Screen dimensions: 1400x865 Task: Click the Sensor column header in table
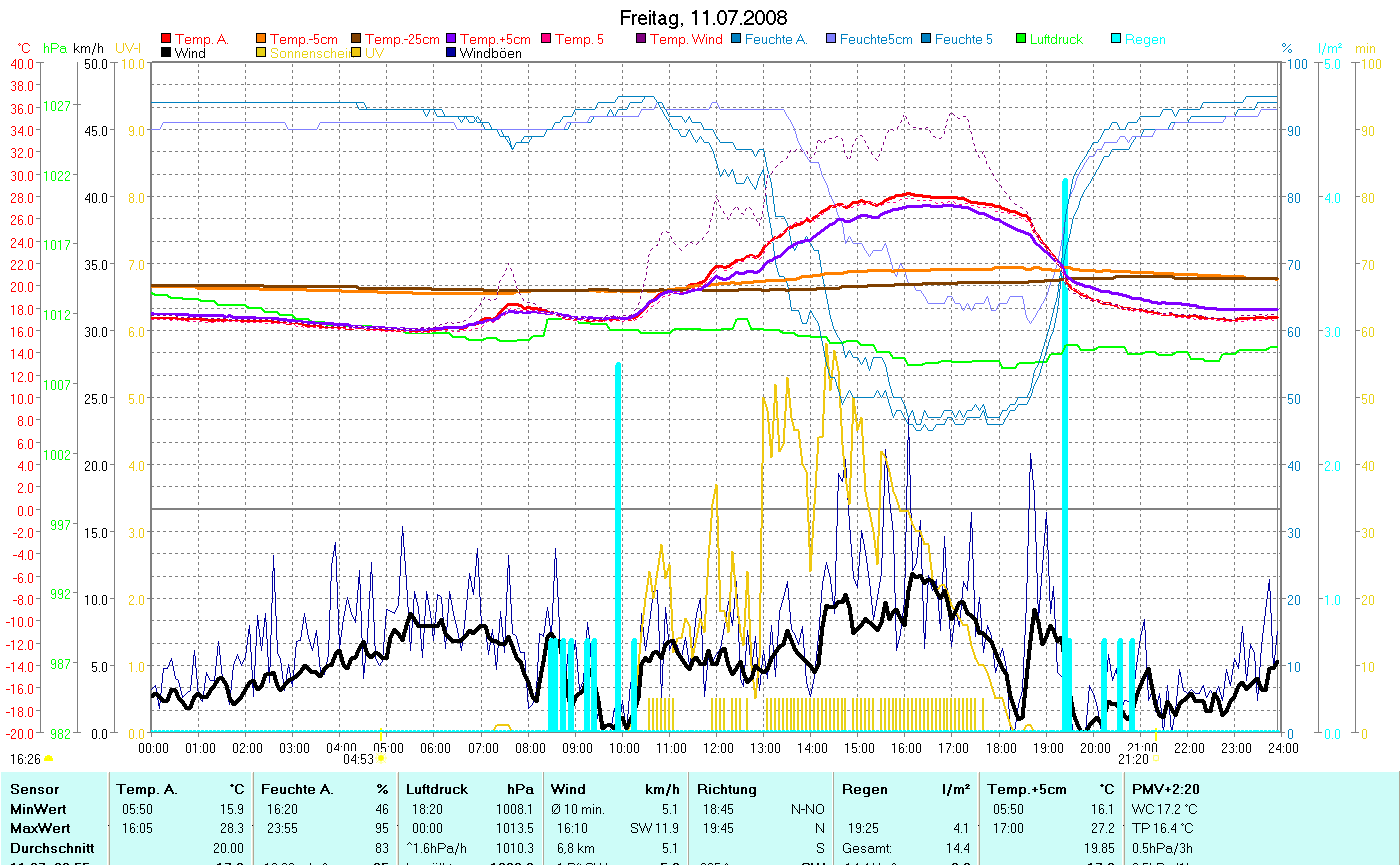(33, 790)
